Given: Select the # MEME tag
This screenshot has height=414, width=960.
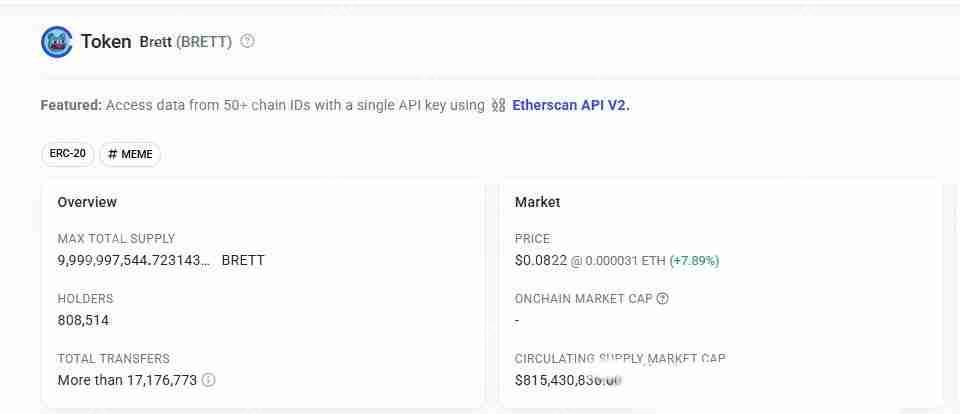Looking at the screenshot, I should coord(130,154).
